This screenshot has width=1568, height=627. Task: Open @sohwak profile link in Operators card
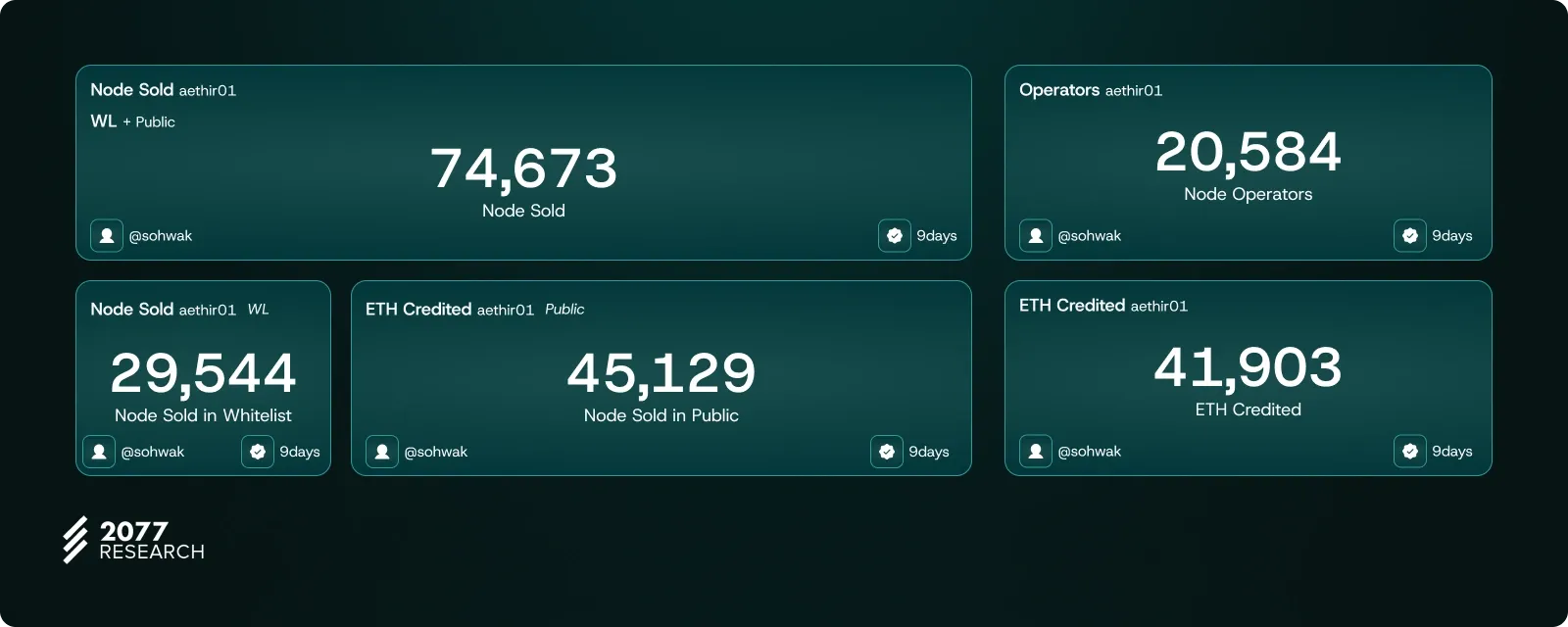1089,236
